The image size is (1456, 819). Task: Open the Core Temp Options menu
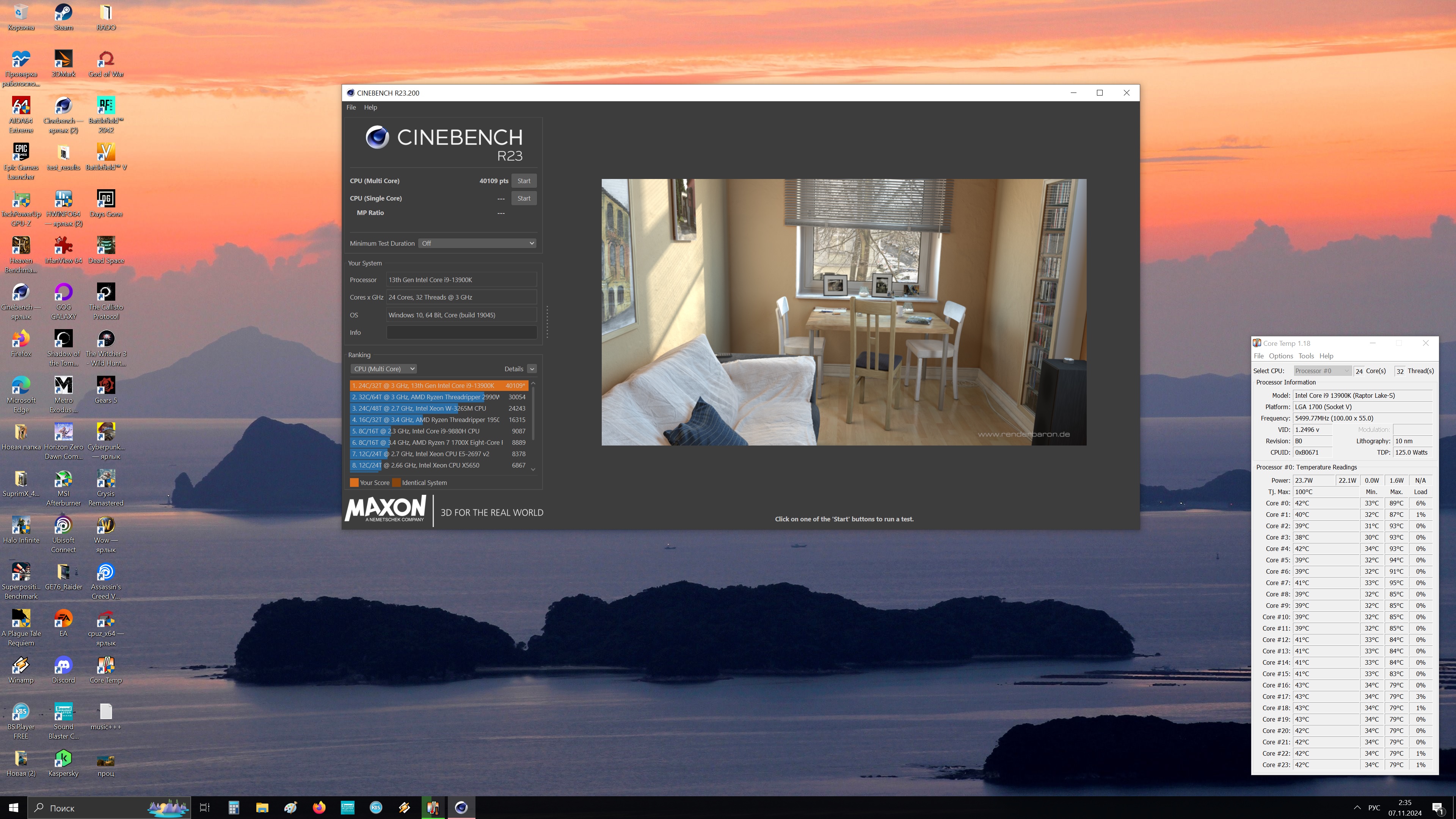click(x=1280, y=356)
